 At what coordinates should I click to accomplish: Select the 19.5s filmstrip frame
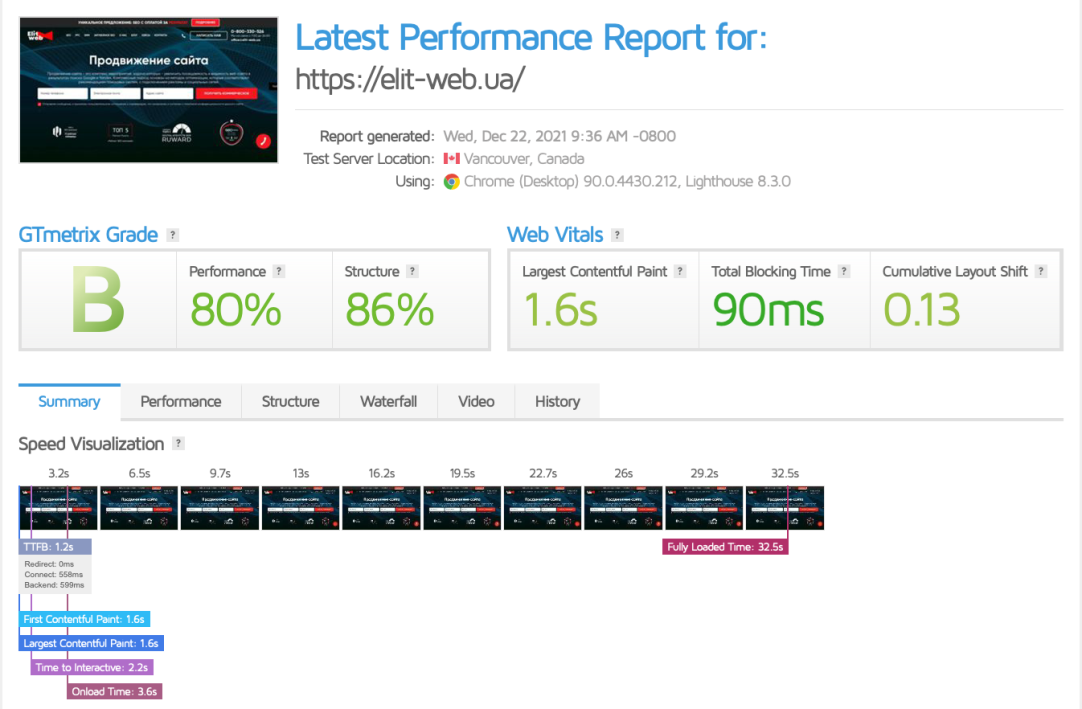(462, 507)
